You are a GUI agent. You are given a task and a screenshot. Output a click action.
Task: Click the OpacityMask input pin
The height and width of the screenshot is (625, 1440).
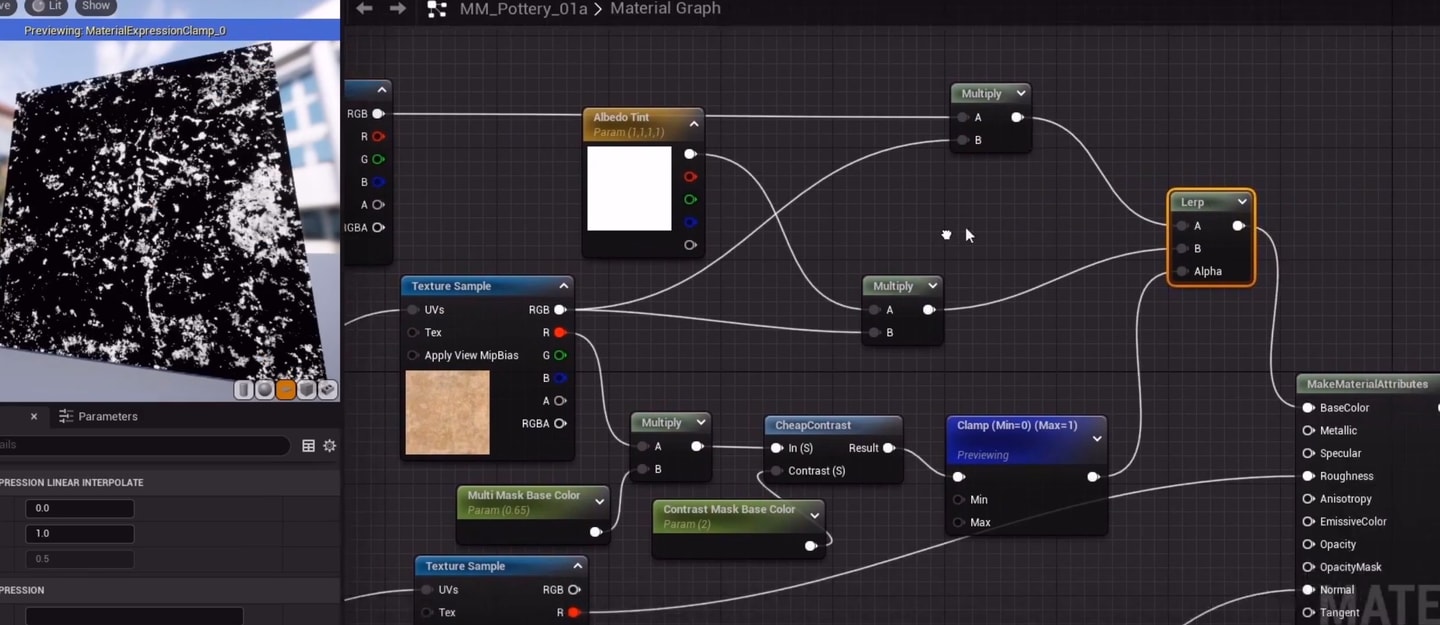(1308, 567)
